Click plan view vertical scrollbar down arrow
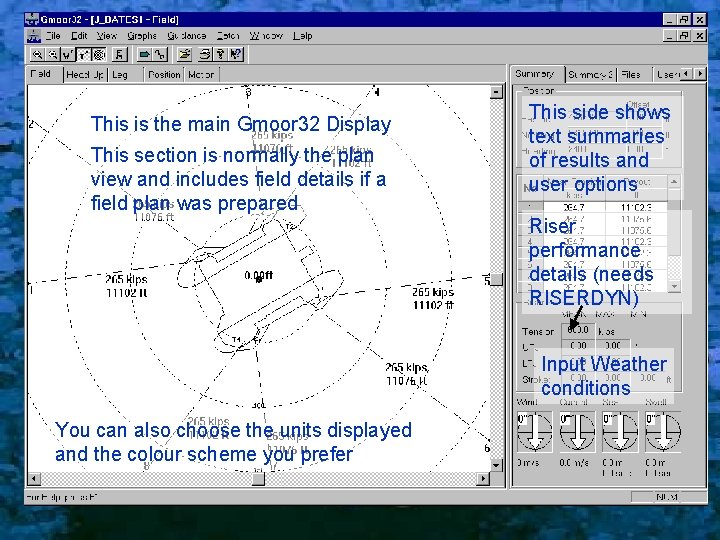The height and width of the screenshot is (540, 720). click(496, 466)
